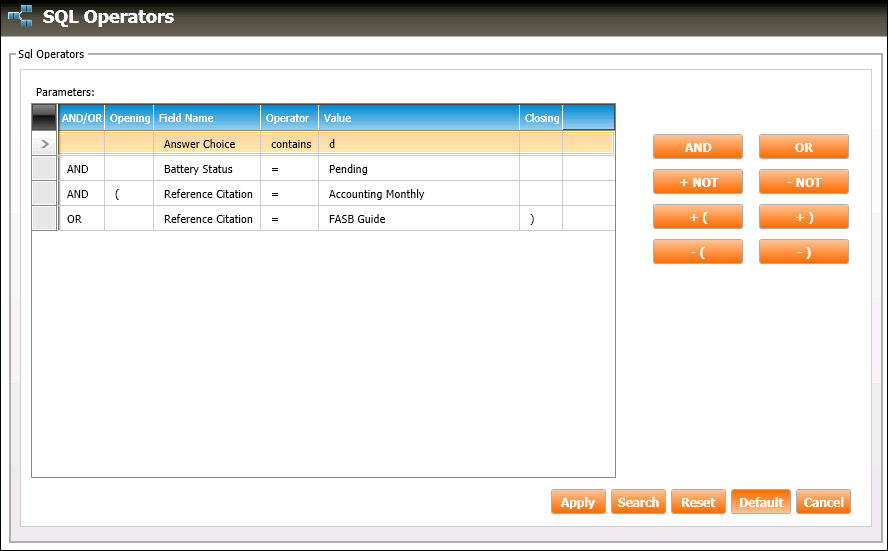Open the contains operator cell
The width and height of the screenshot is (888, 551).
click(290, 144)
